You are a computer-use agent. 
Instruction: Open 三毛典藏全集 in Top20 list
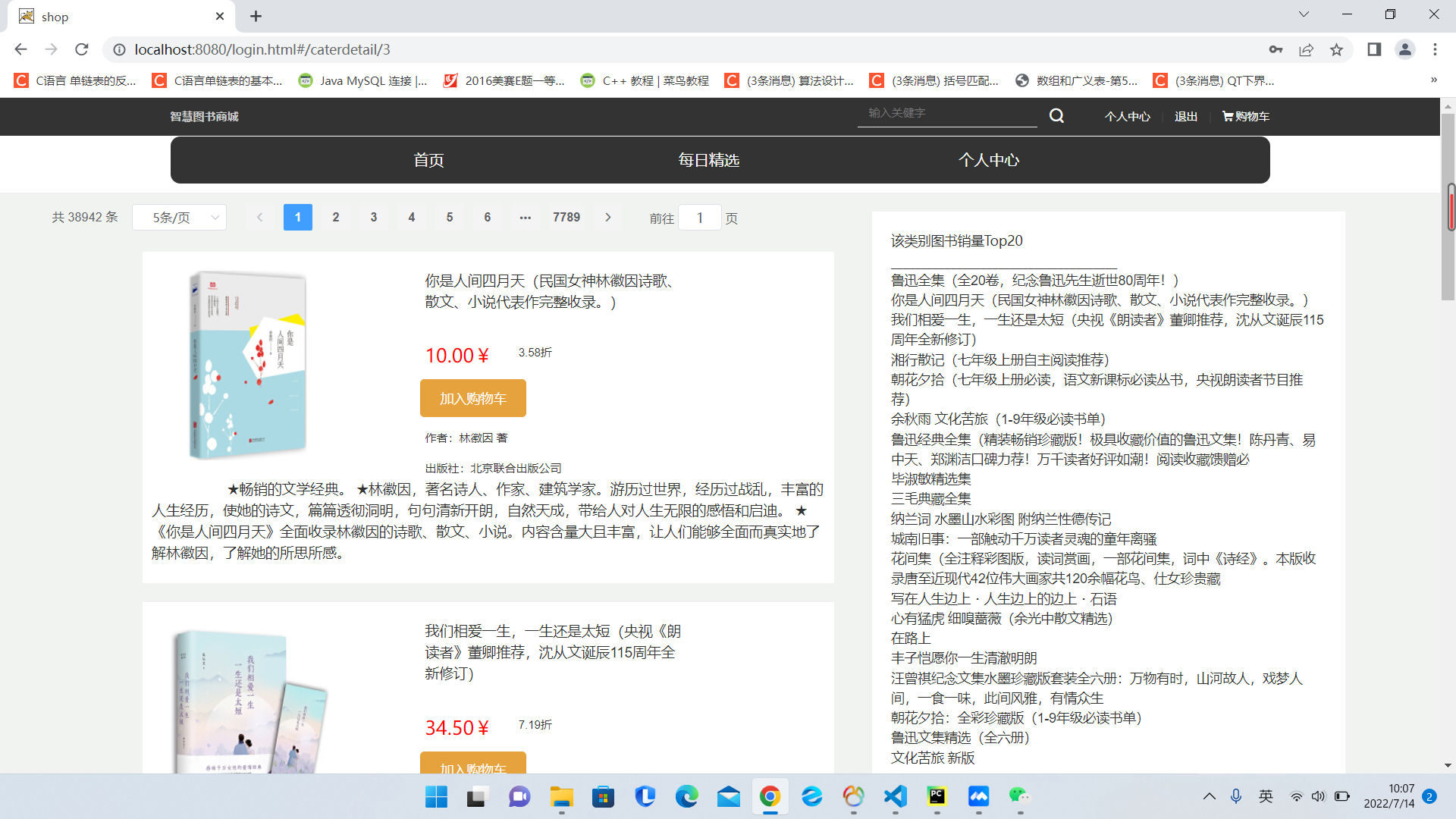[x=931, y=498]
